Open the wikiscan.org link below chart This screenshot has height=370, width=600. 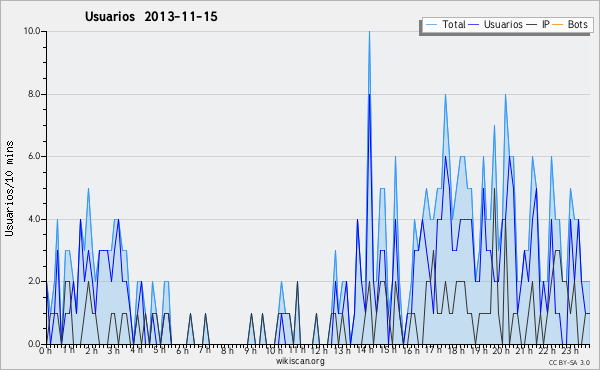pos(300,361)
